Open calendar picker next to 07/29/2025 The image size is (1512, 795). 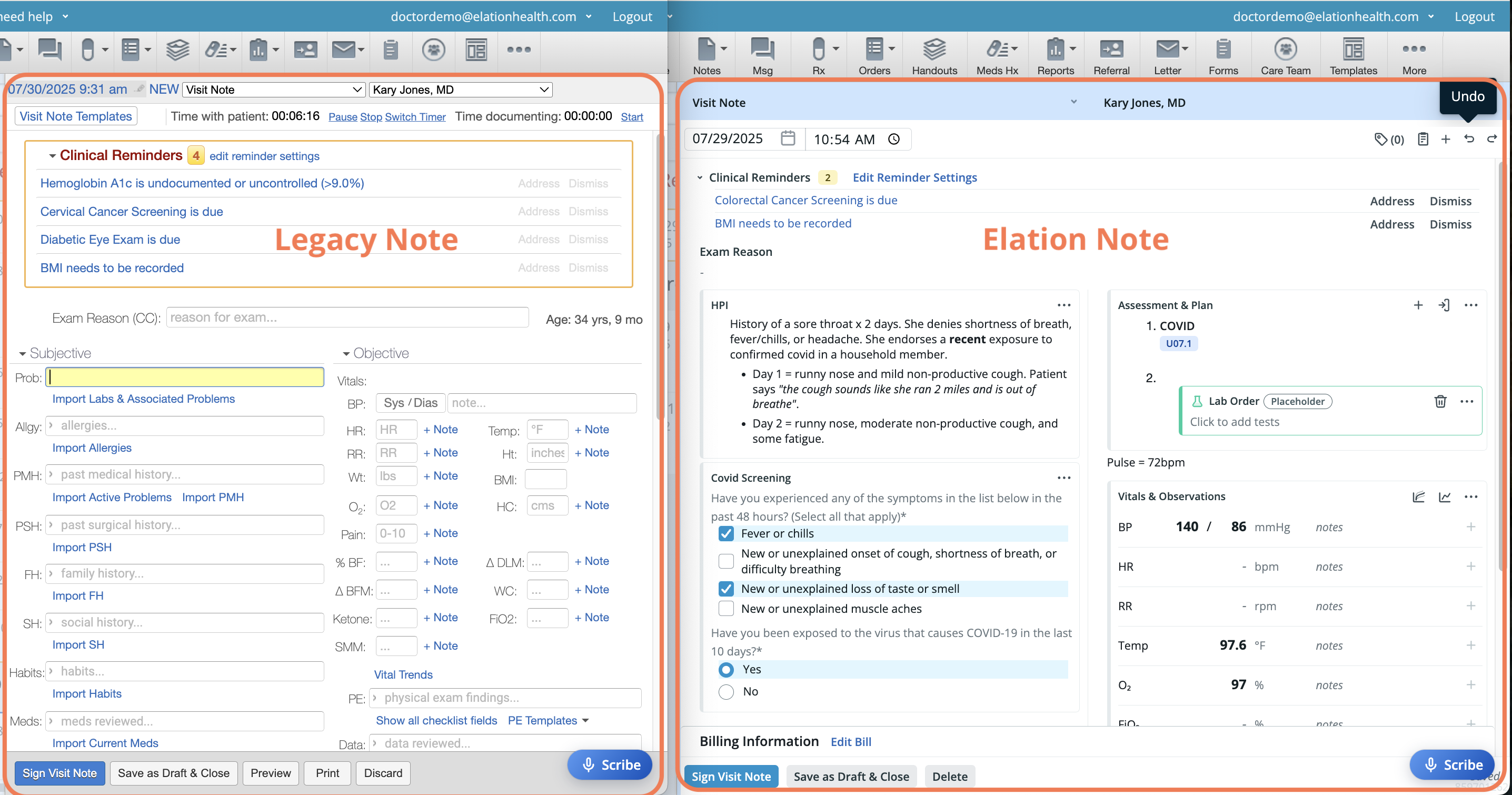[x=788, y=138]
